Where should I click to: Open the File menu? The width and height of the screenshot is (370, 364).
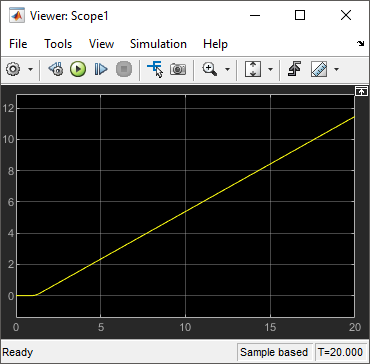coord(18,44)
